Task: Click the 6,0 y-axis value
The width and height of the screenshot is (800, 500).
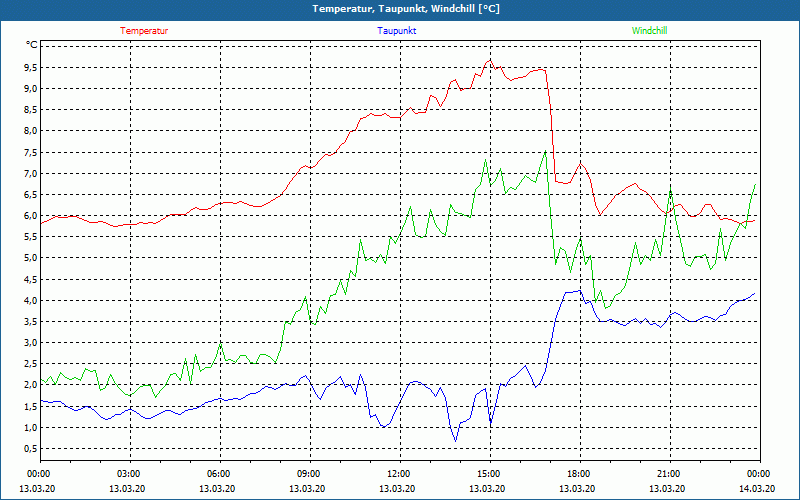Action: (x=31, y=216)
